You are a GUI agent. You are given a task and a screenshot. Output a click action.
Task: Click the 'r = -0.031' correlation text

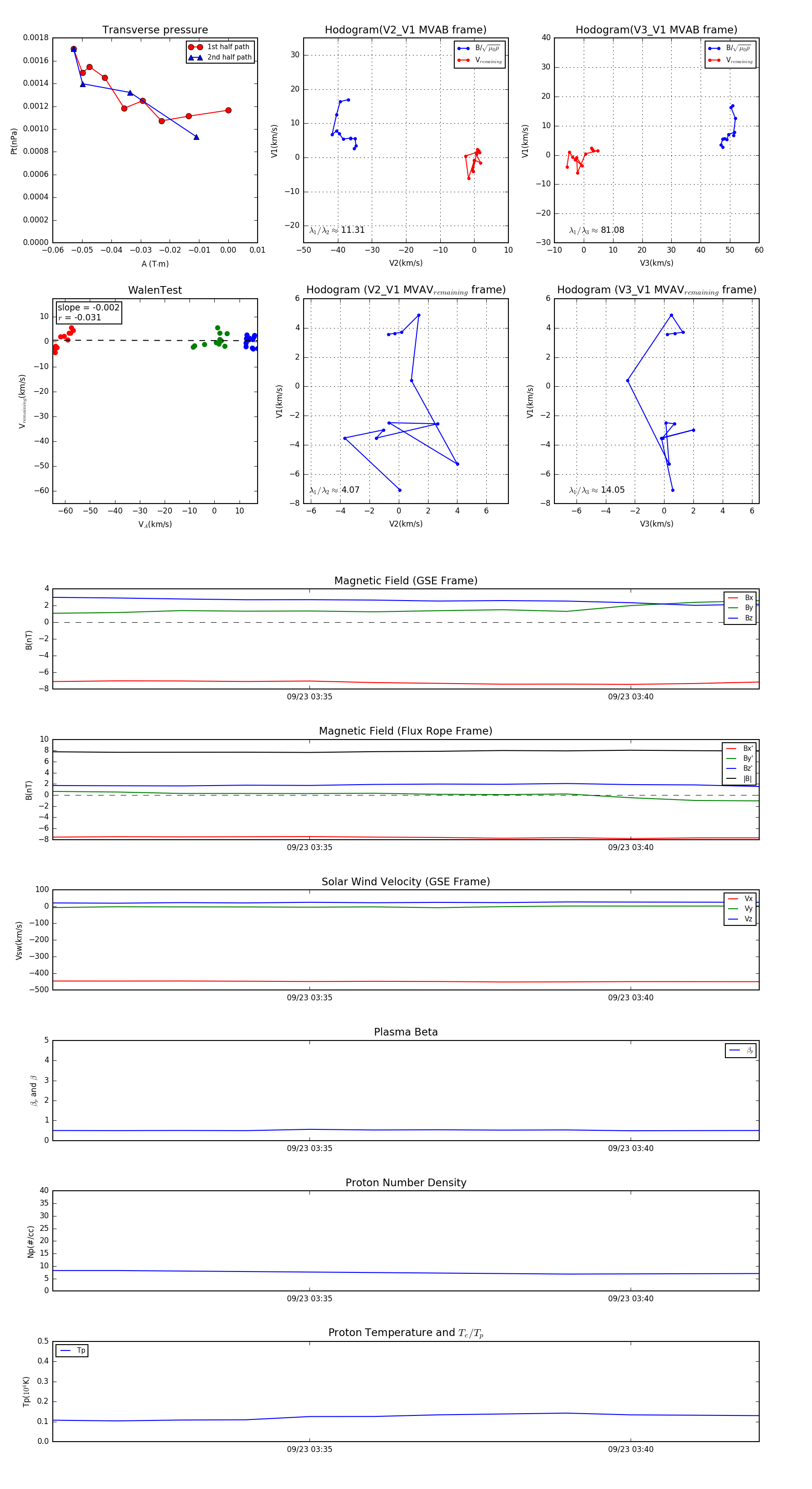tap(79, 317)
